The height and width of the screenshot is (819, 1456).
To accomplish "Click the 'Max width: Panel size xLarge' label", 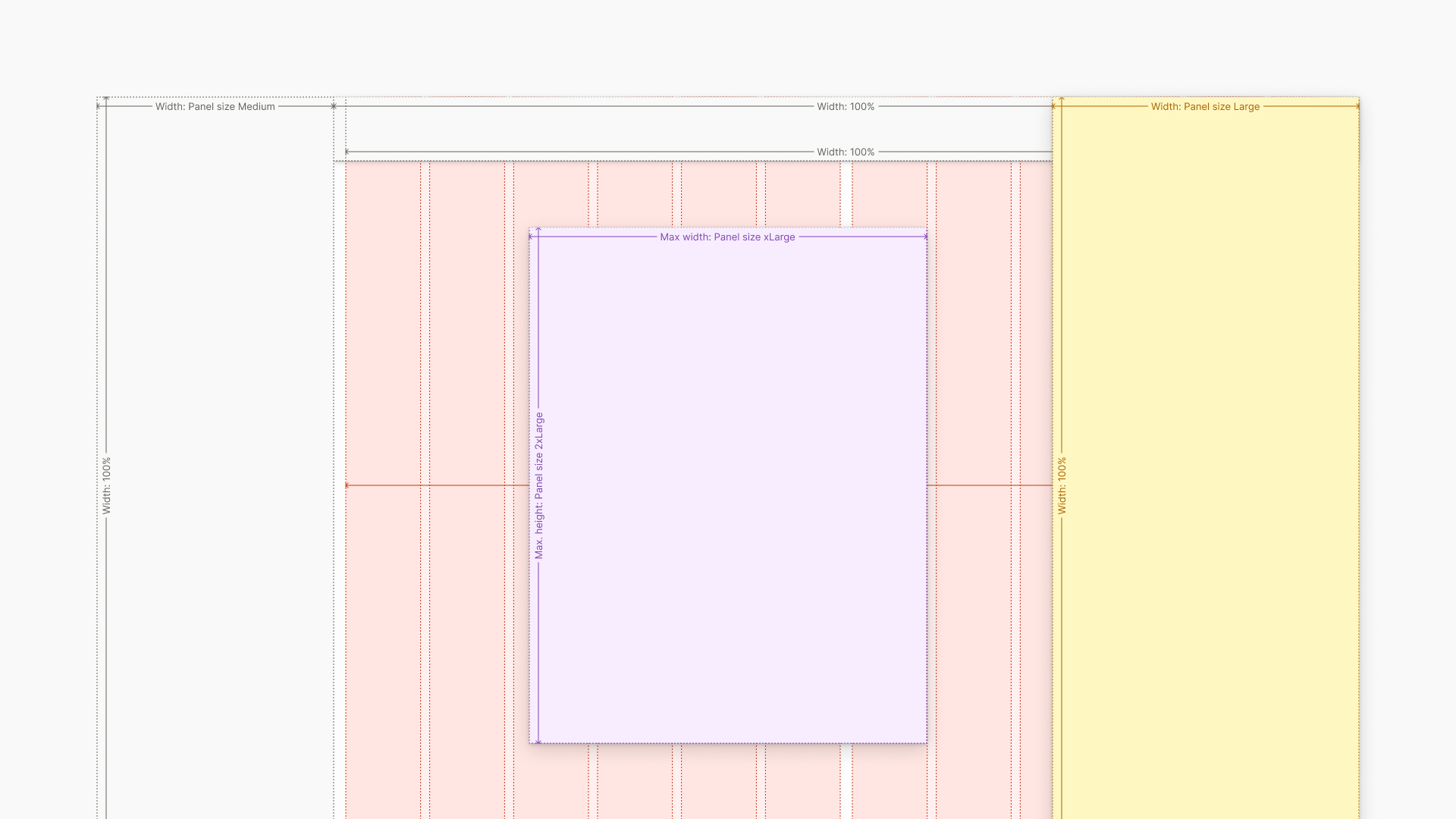I will pyautogui.click(x=727, y=237).
